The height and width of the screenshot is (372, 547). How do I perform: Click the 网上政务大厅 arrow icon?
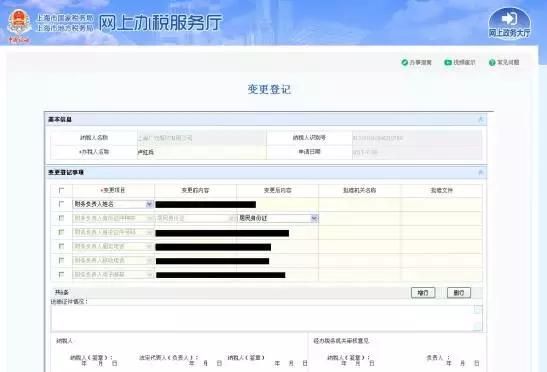pos(509,18)
